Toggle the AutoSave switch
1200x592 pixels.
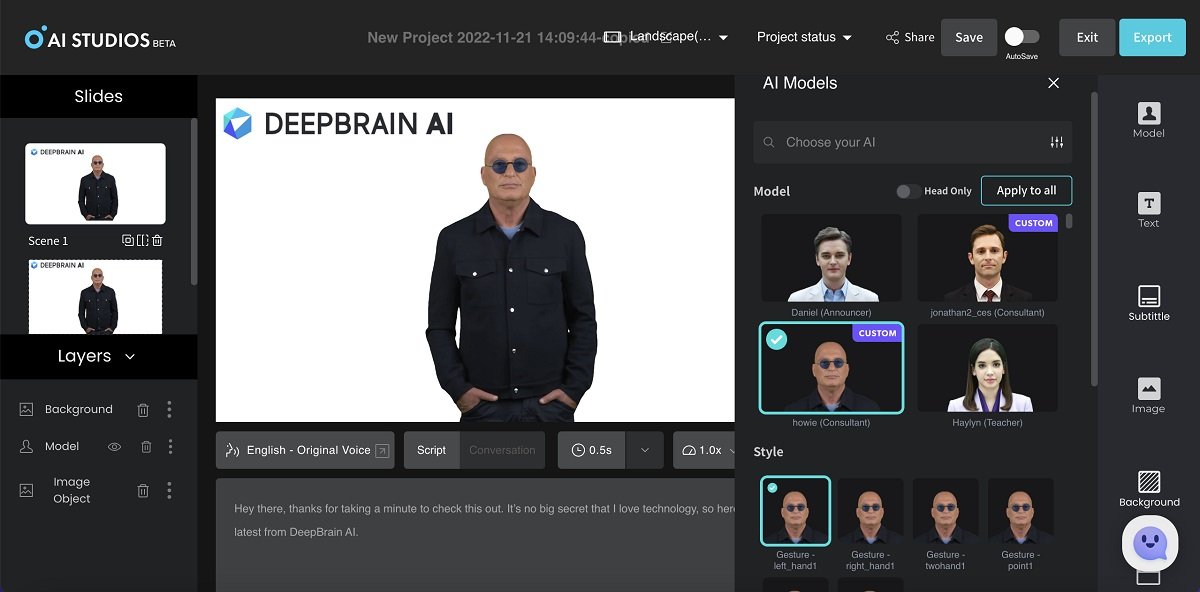[1021, 37]
